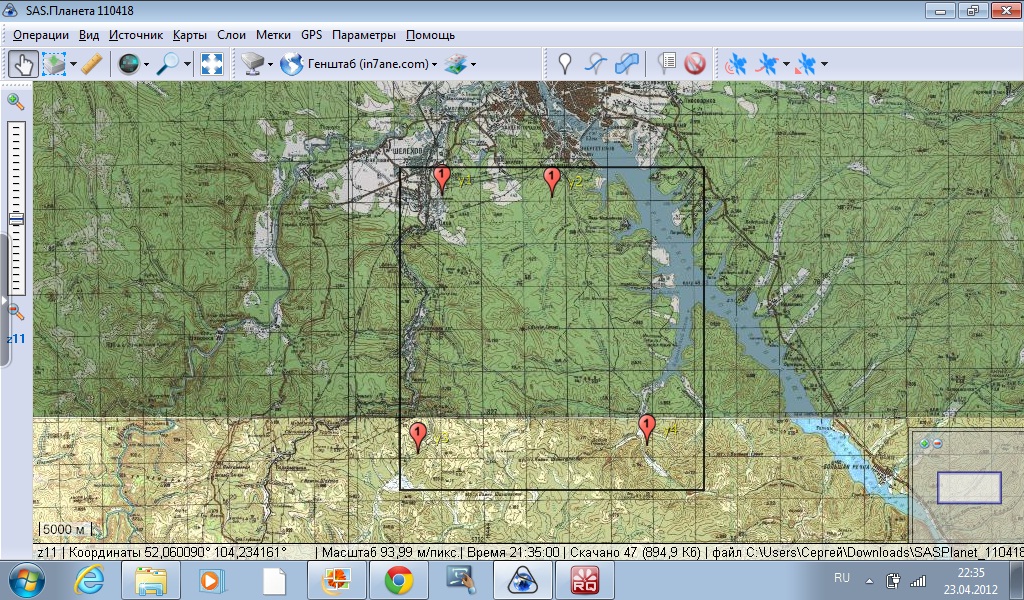Image resolution: width=1024 pixels, height=600 pixels.
Task: Toggle hide all placemarks red icon
Action: [695, 64]
